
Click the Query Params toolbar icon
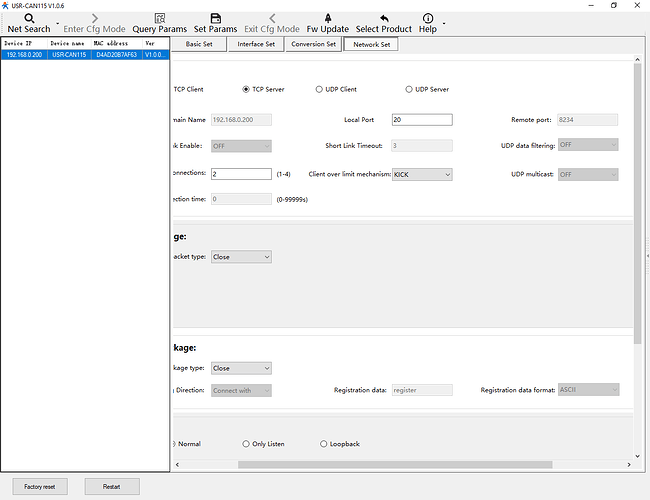tap(159, 18)
